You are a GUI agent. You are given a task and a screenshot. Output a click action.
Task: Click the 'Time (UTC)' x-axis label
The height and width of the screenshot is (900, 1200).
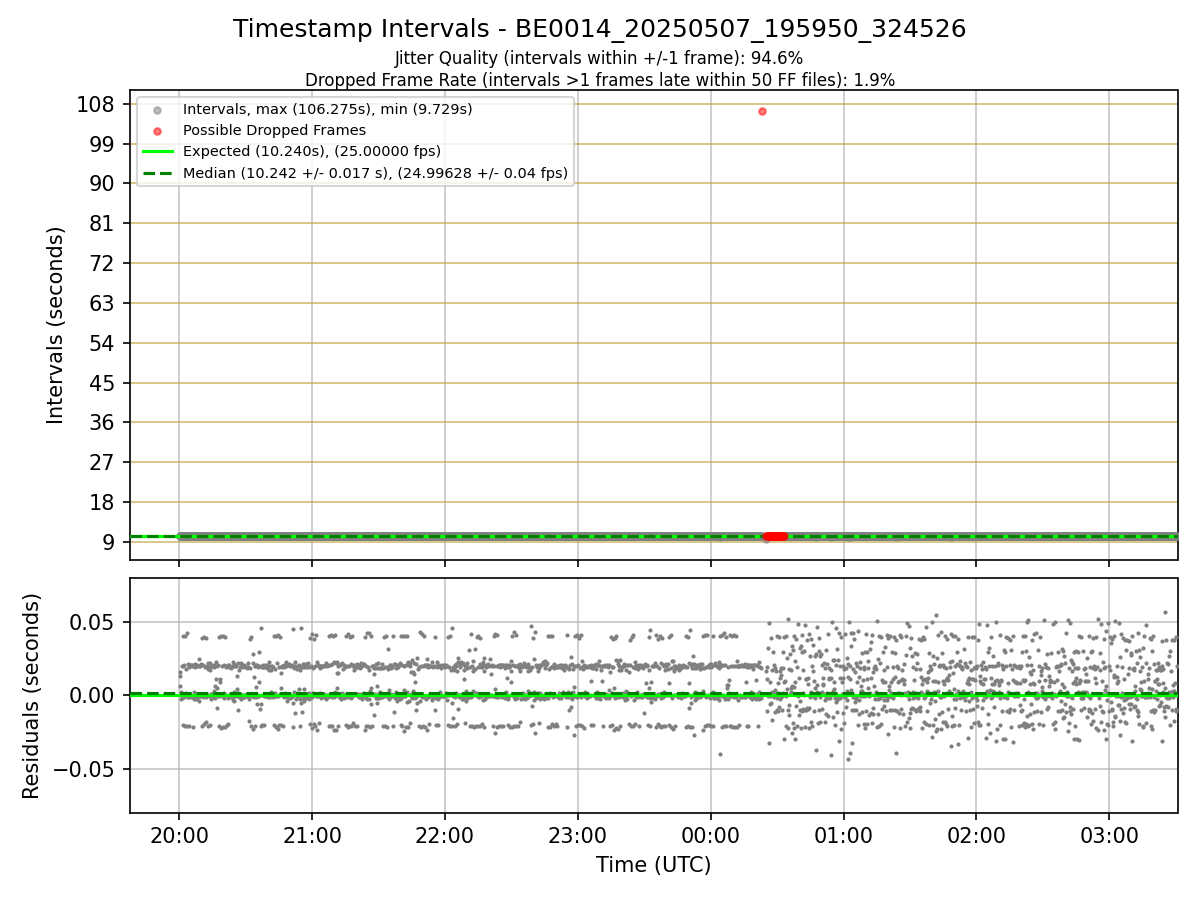653,865
